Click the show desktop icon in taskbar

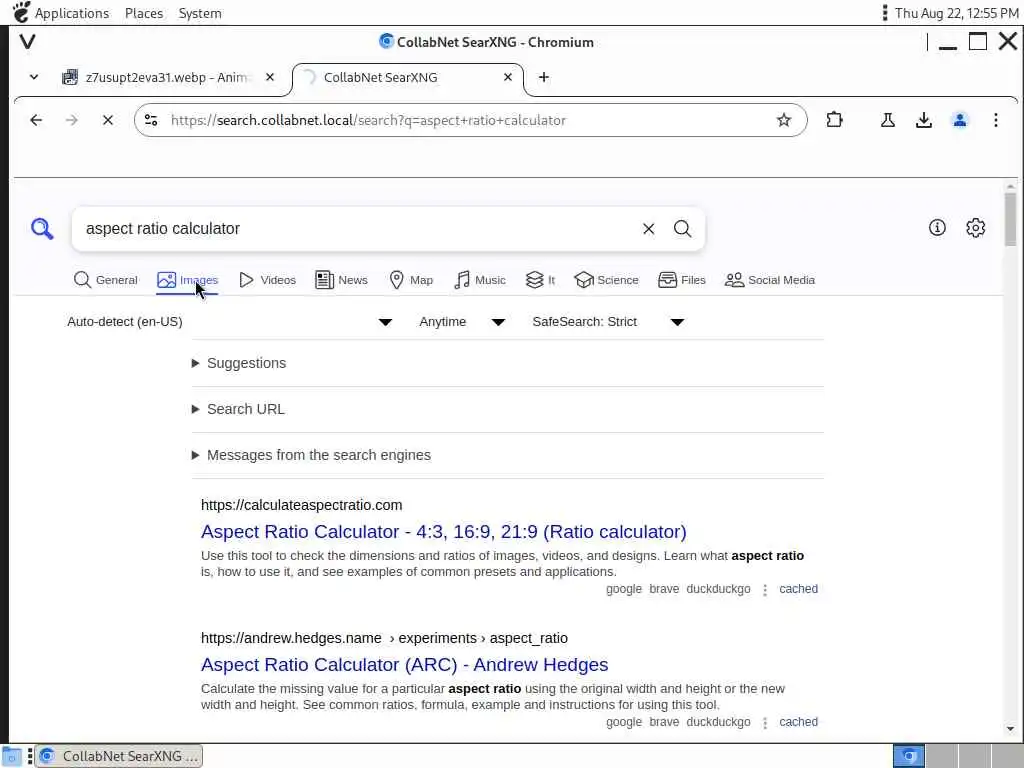[11, 756]
